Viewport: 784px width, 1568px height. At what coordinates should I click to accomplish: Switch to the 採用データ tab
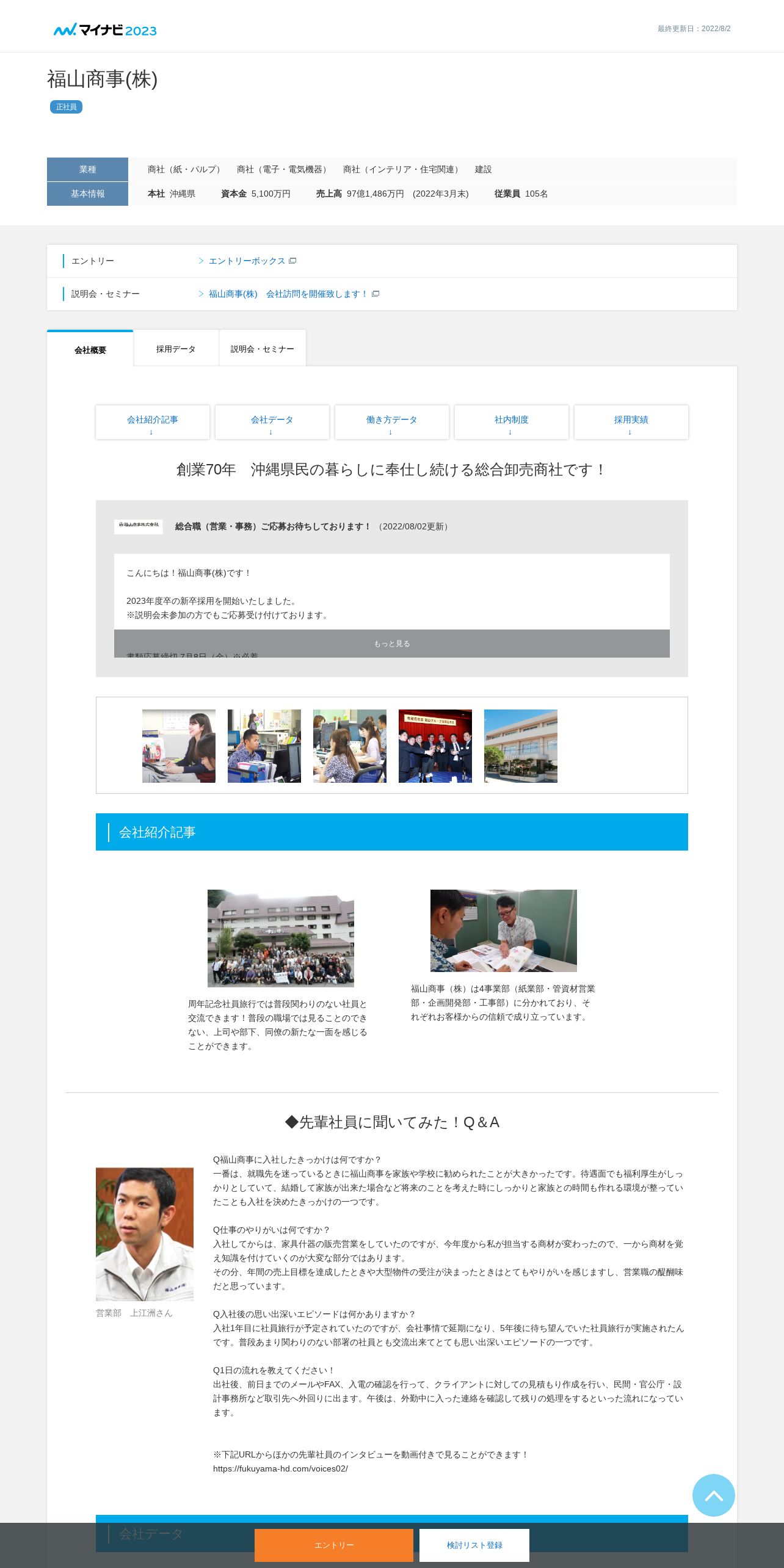click(176, 349)
